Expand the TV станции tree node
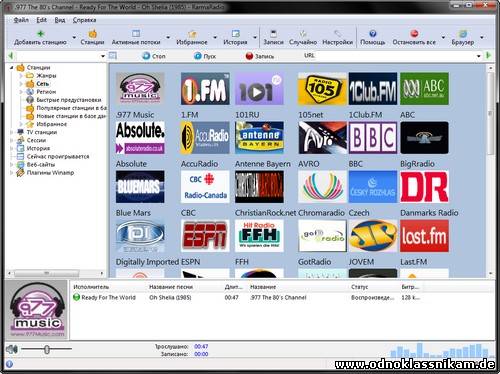The height and width of the screenshot is (374, 500). 12,132
